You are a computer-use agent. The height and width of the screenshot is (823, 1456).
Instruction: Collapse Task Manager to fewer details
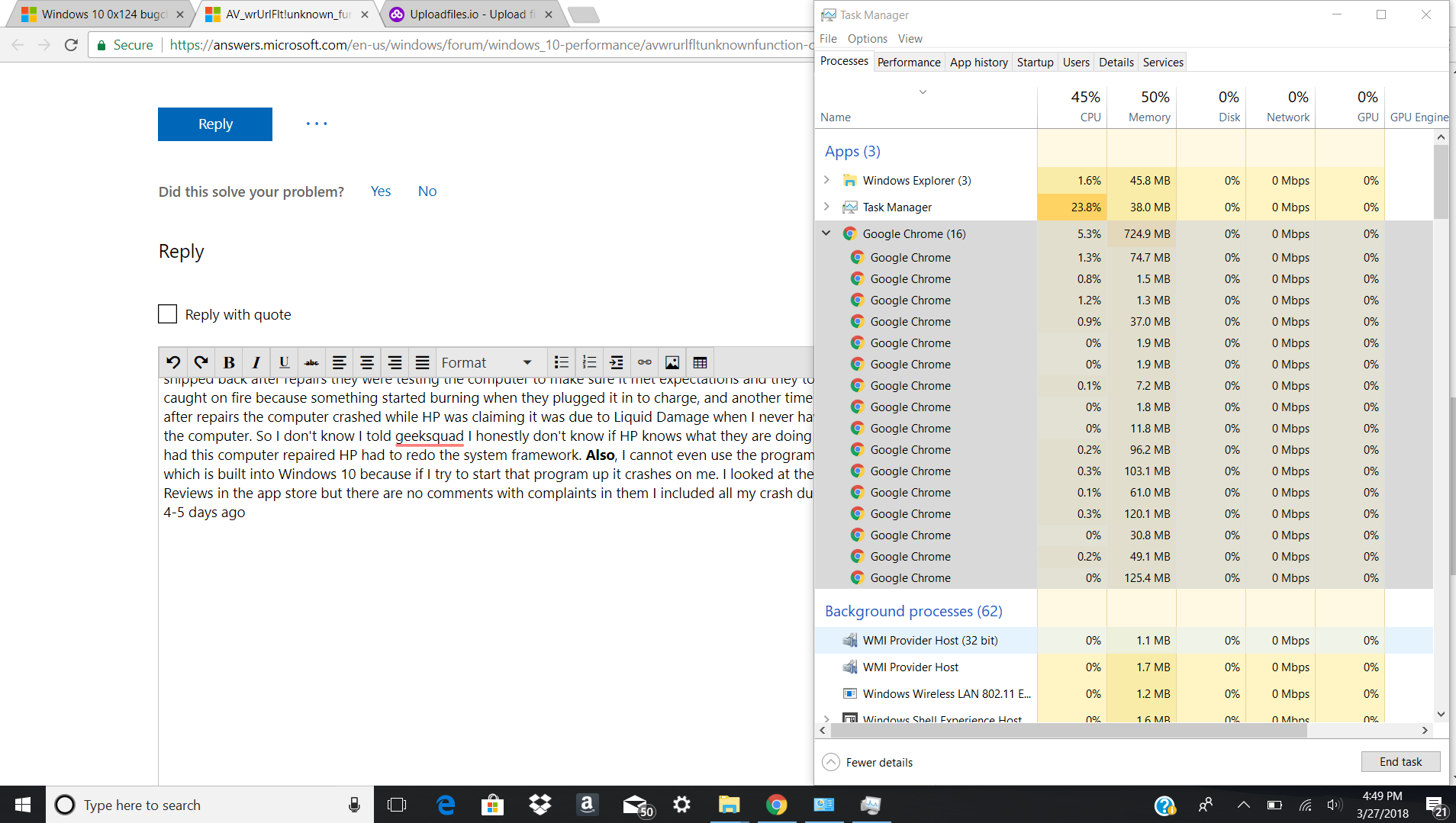(x=868, y=762)
